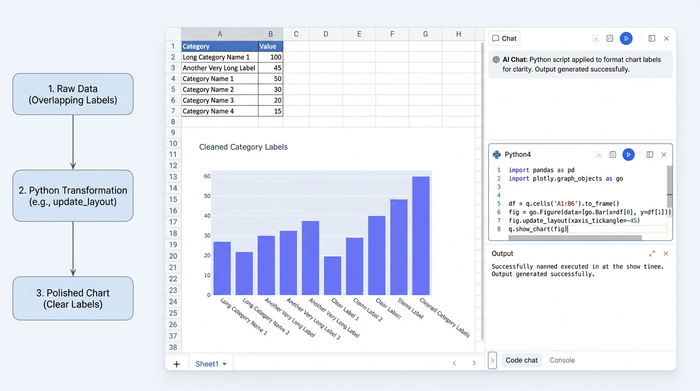This screenshot has width=700, height=391.
Task: Click the first bar labeled Long Category Name 1
Action: coord(222,268)
